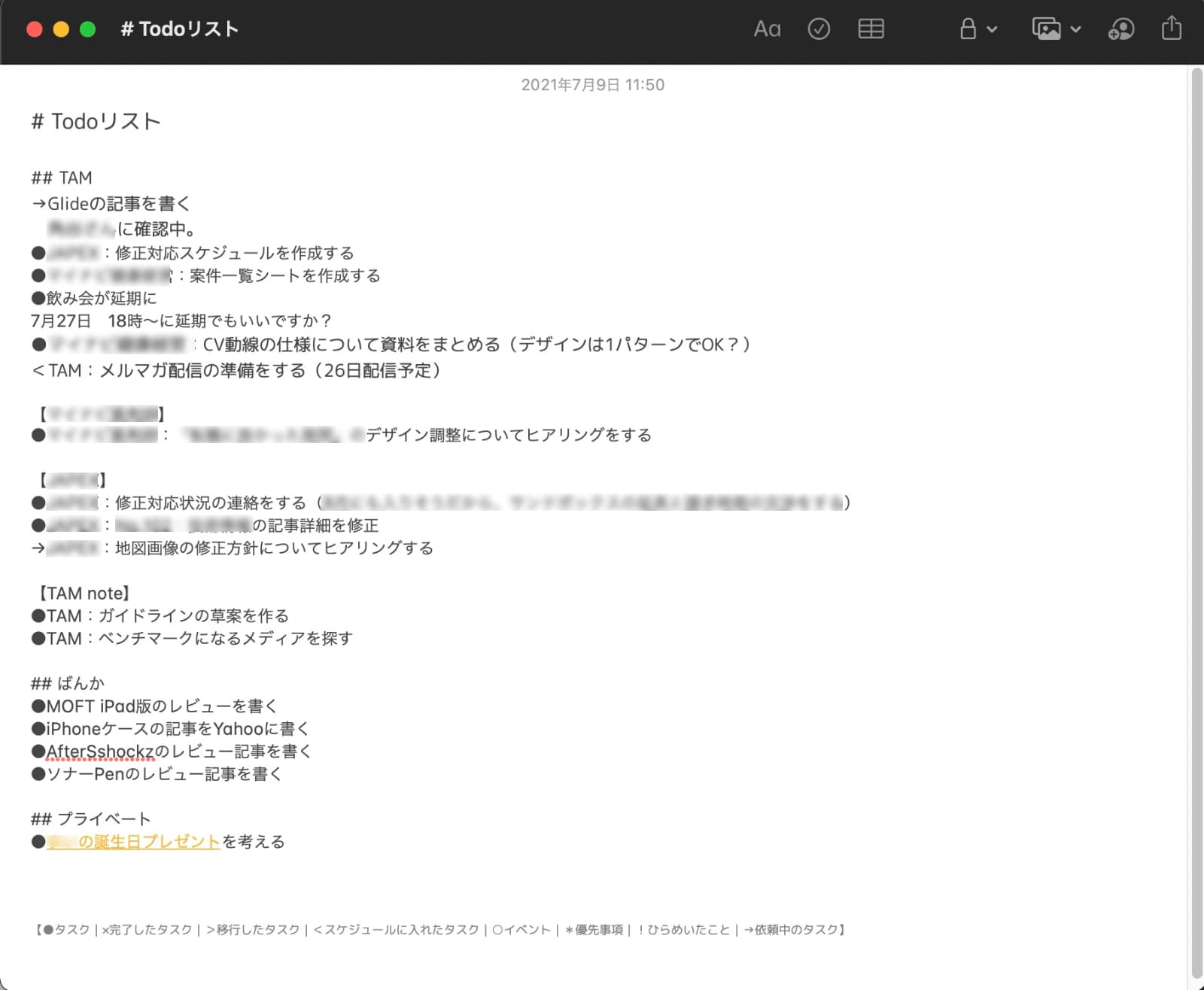
Task: Click the yellow minimize window button
Action: click(x=61, y=29)
